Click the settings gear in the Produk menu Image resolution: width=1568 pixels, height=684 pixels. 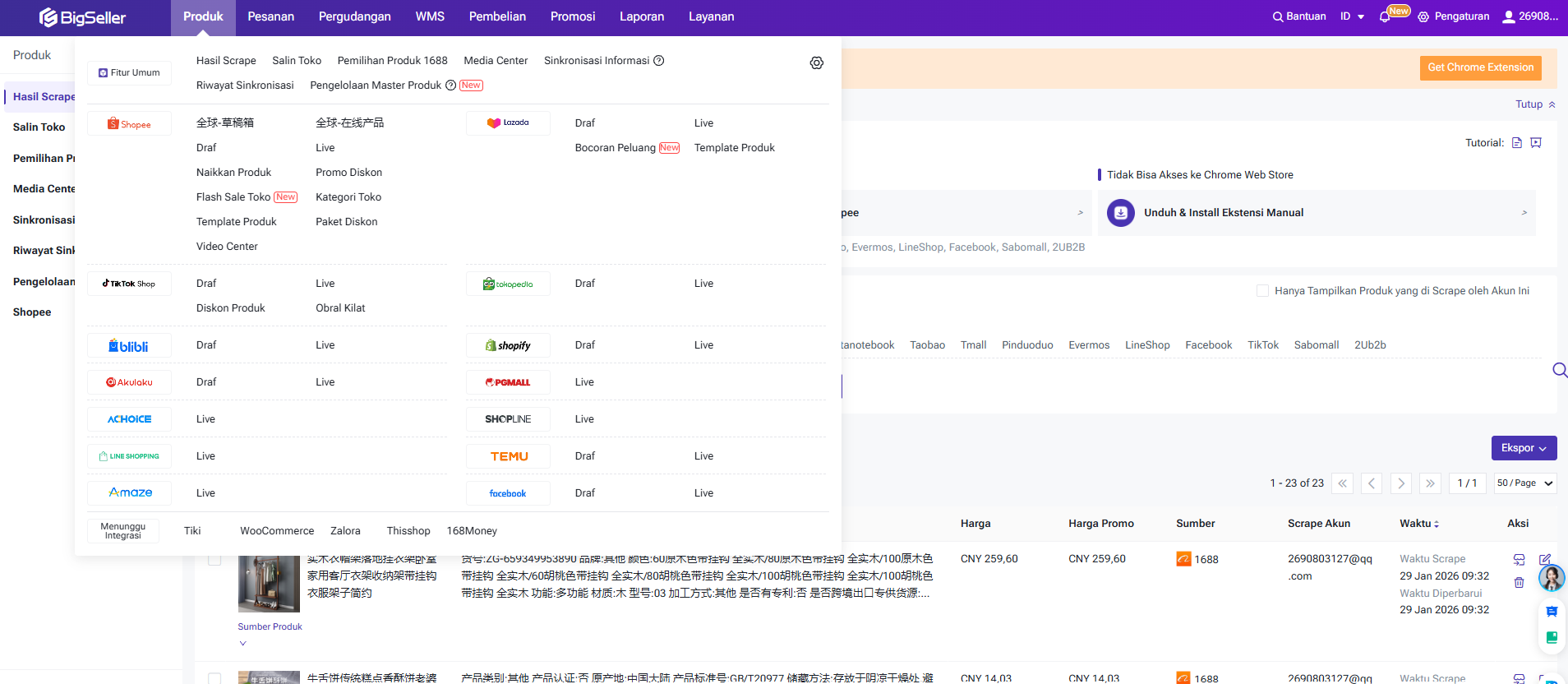coord(816,63)
